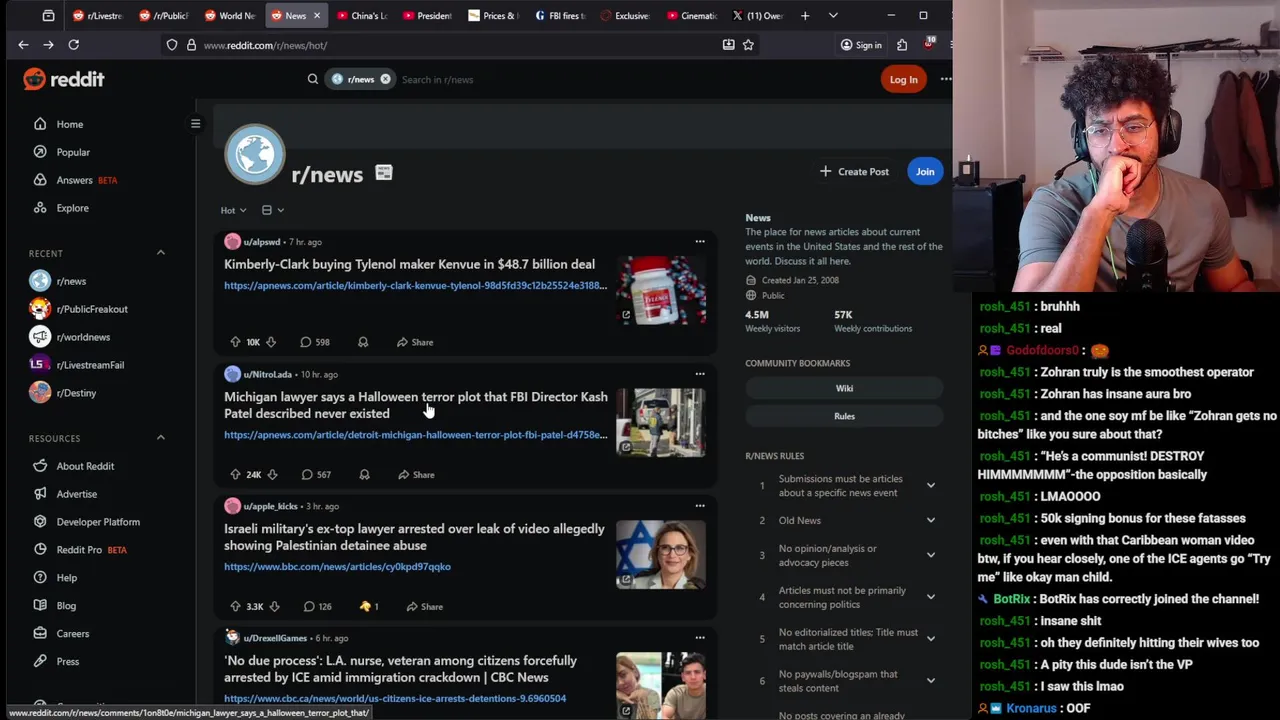The height and width of the screenshot is (720, 1280).
Task: Expand rule 1 about specific news events
Action: [930, 486]
